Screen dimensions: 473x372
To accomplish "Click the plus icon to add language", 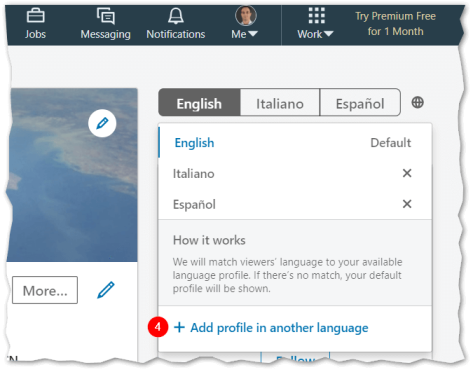I will pyautogui.click(x=179, y=327).
